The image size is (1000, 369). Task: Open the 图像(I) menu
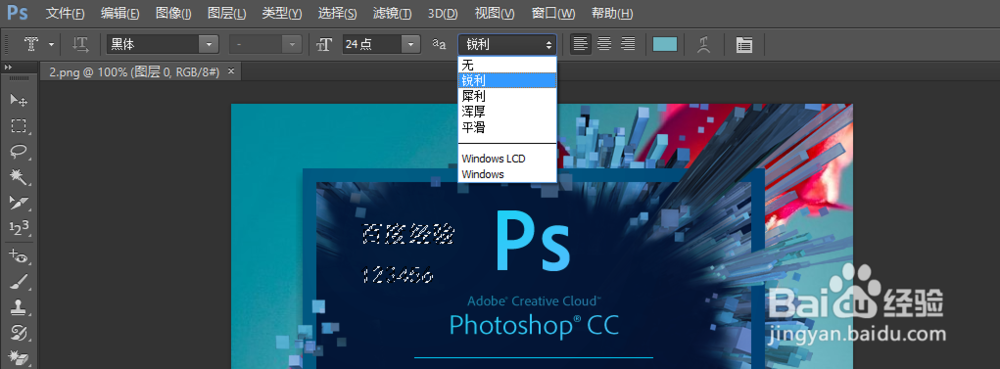pos(173,13)
